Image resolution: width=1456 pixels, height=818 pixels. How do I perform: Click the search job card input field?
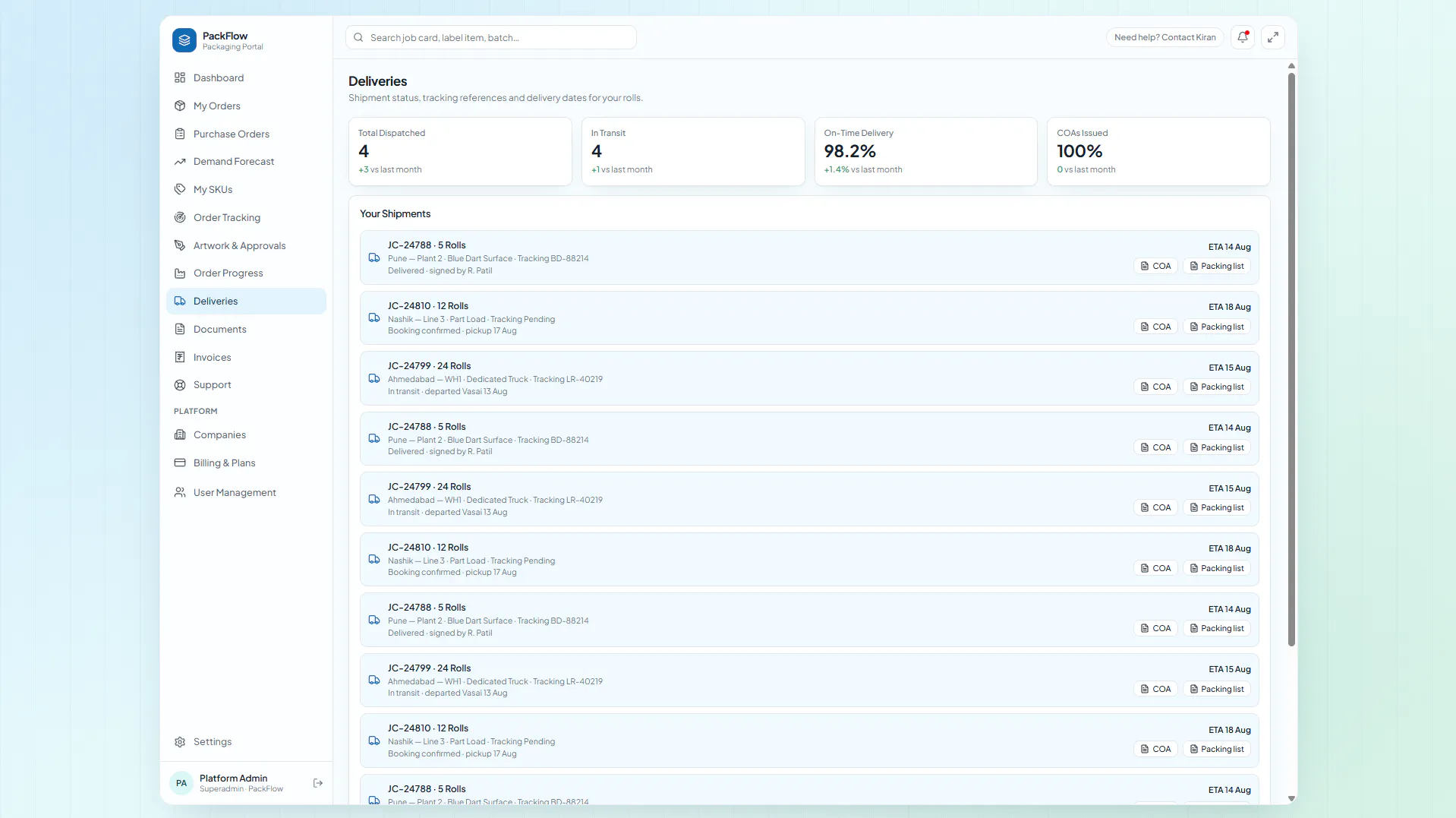(x=491, y=37)
